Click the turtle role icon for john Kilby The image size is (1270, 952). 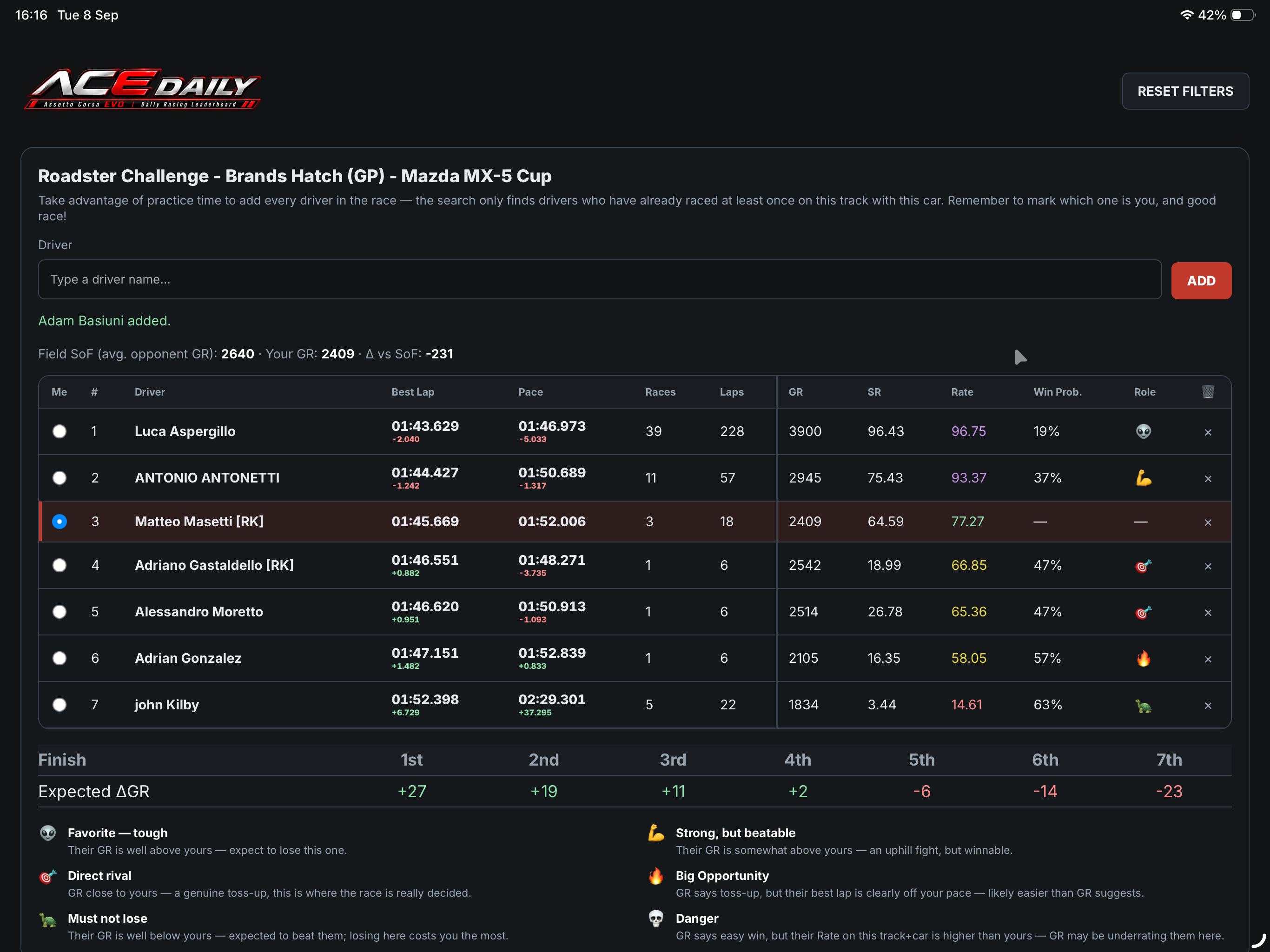click(x=1143, y=705)
